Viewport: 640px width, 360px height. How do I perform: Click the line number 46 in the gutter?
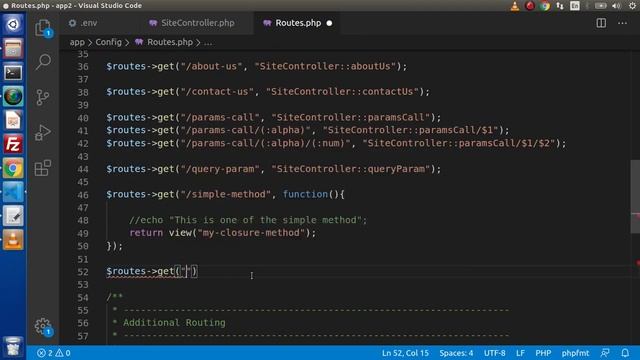pyautogui.click(x=83, y=195)
